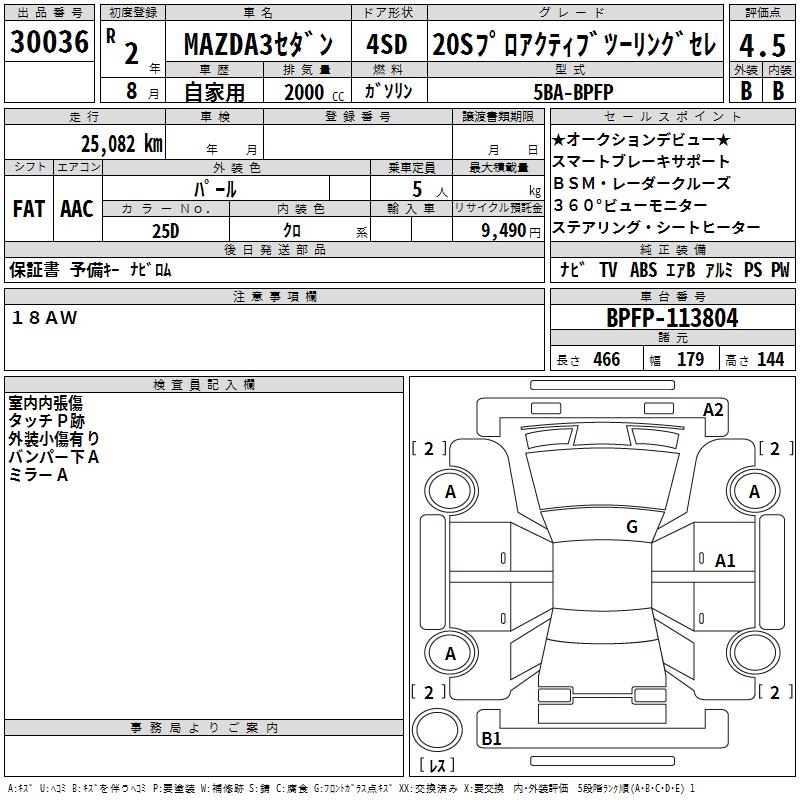
Task: Select the セールスポイント header
Action: click(672, 117)
